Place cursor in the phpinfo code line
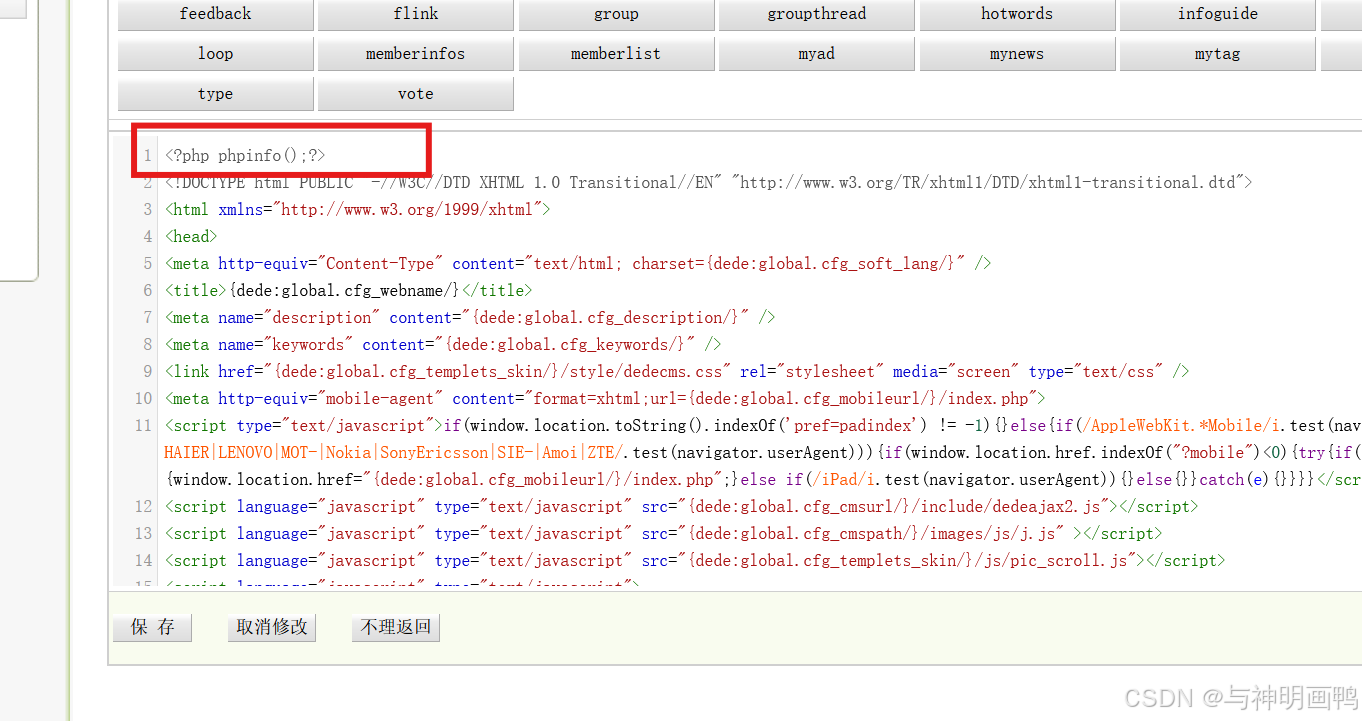1362x721 pixels. 245,155
